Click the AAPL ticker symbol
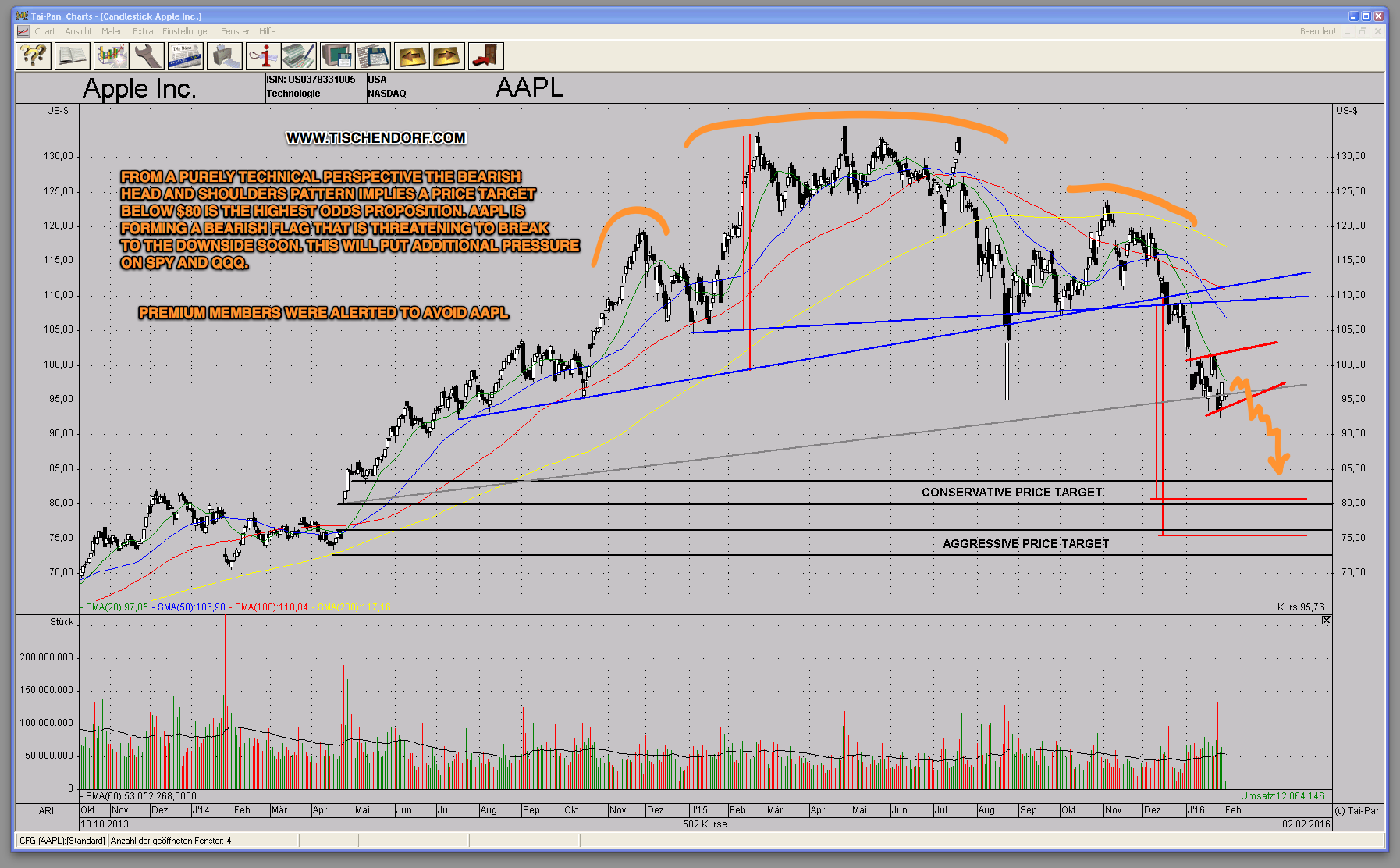The width and height of the screenshot is (1400, 868). [529, 87]
